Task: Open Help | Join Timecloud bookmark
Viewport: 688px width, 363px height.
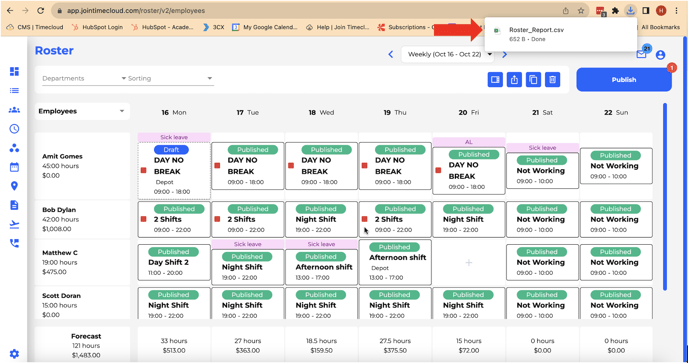Action: coord(338,27)
